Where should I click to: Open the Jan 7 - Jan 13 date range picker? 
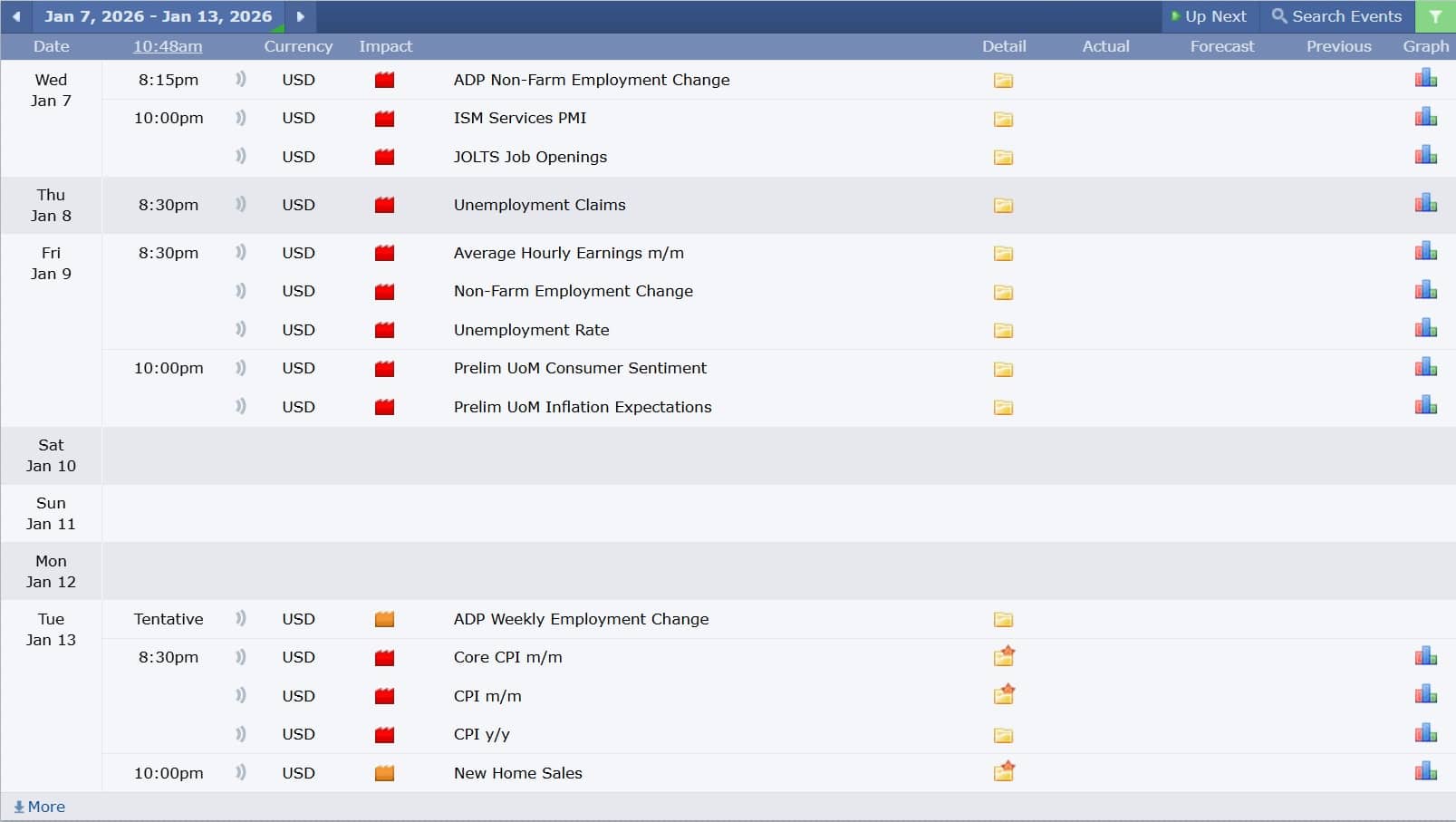pos(158,16)
